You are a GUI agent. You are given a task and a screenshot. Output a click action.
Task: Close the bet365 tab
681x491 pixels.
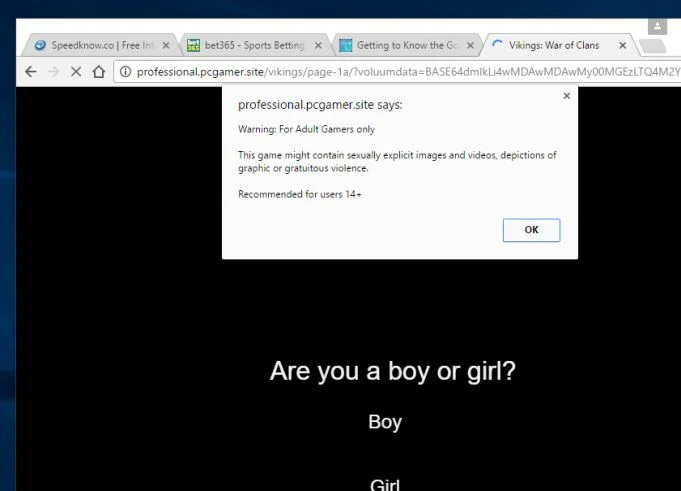(x=318, y=45)
